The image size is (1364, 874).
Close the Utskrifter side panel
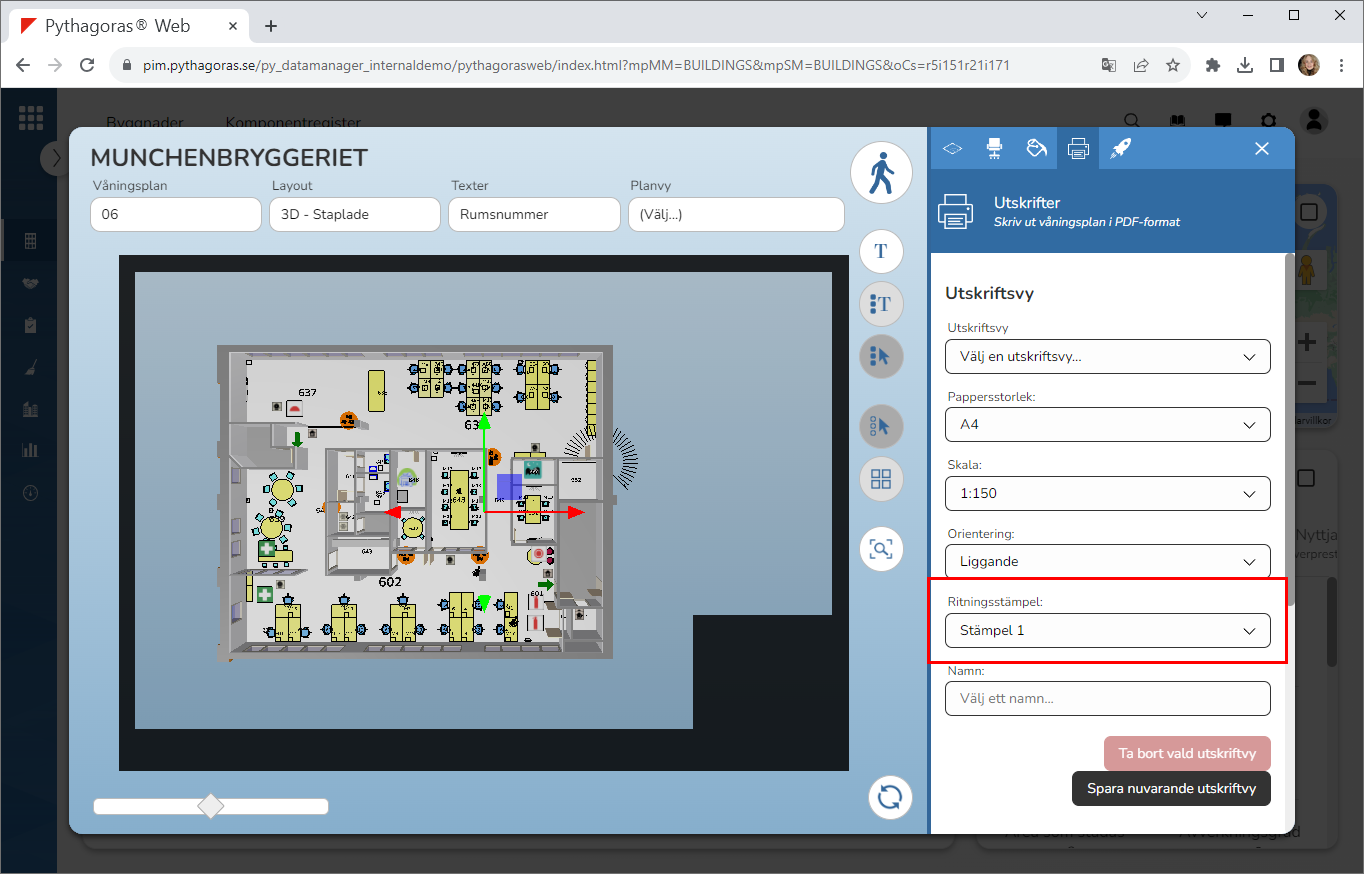pos(1261,148)
